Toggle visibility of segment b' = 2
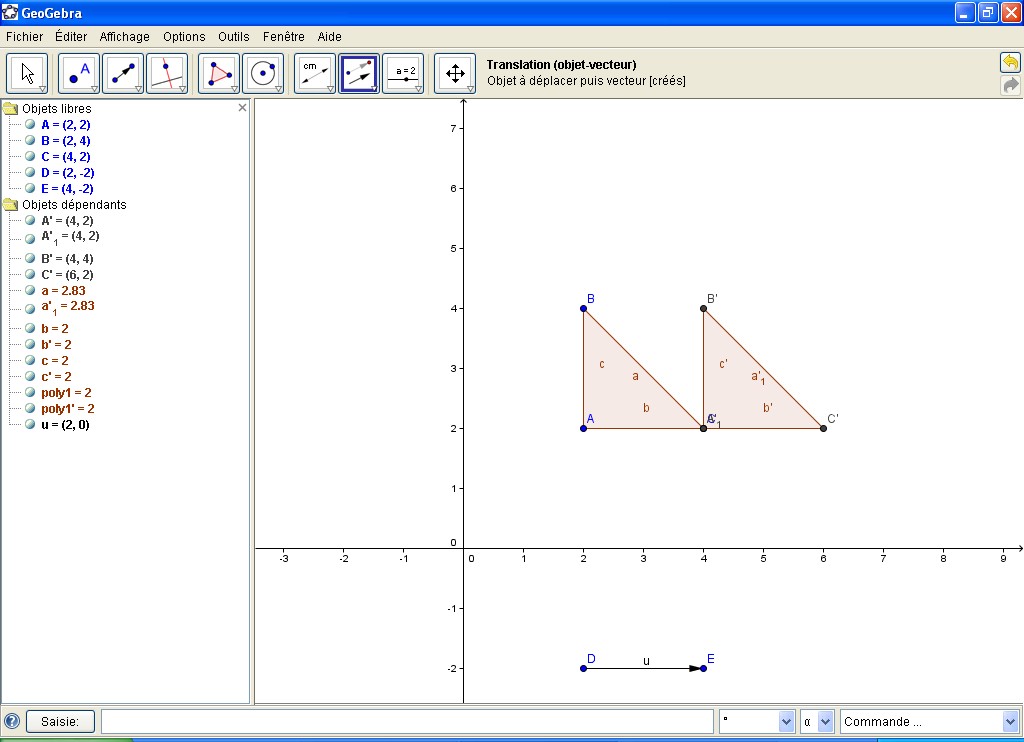The width and height of the screenshot is (1024, 742). point(30,344)
